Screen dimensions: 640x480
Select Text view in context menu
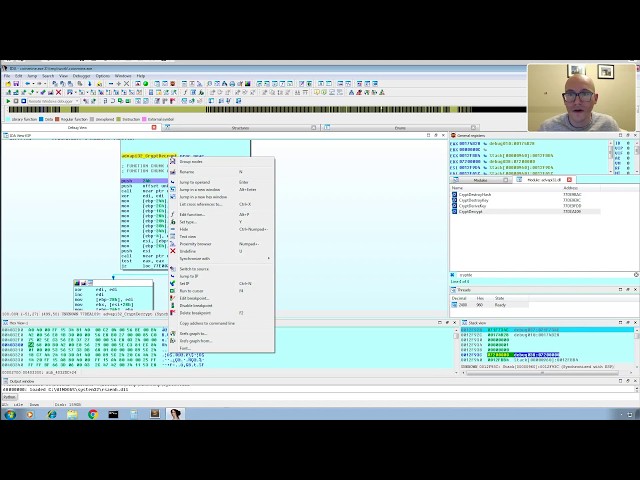click(221, 236)
